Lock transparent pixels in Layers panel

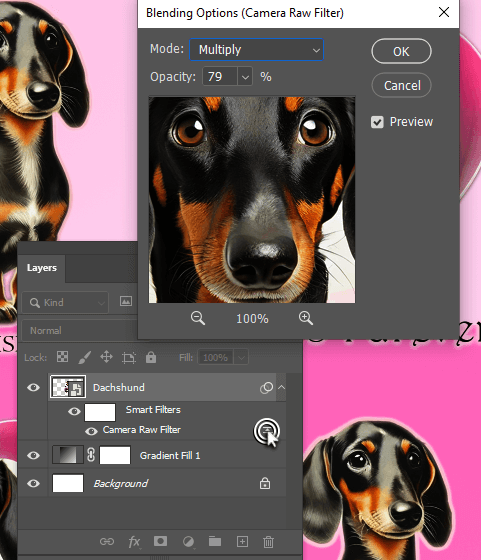click(x=62, y=356)
